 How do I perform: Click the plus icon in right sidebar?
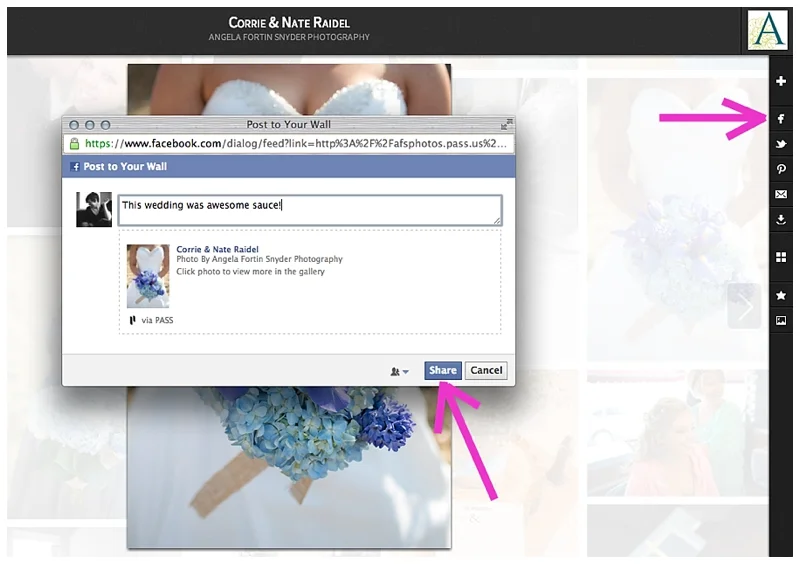[x=781, y=81]
